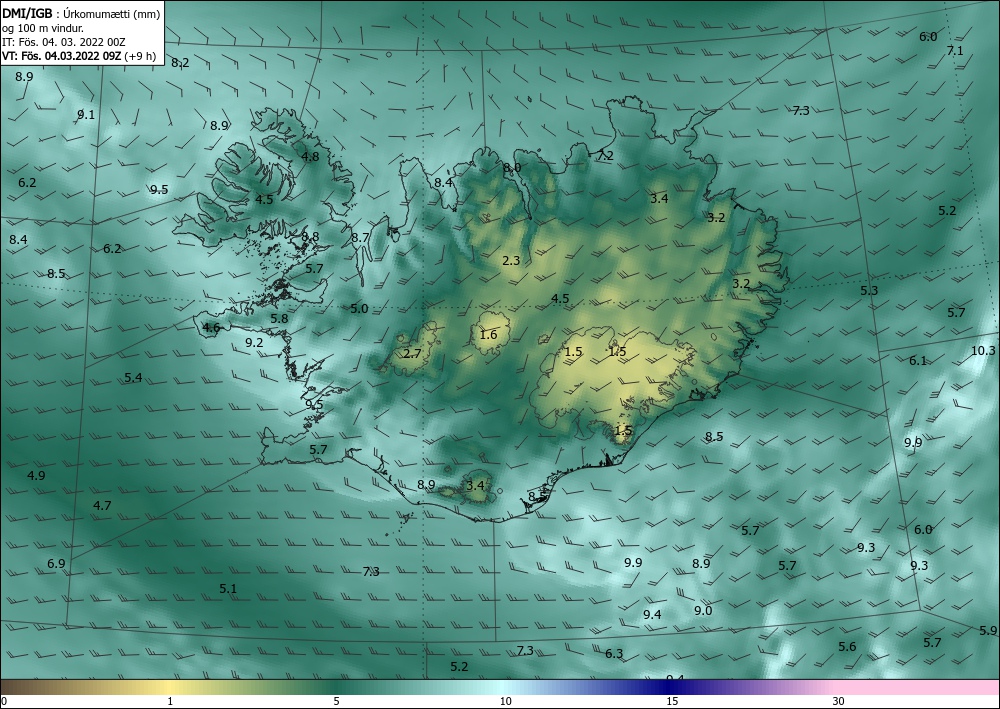This screenshot has height=709, width=1000.
Task: Click the color scale label 1
Action: 170,701
